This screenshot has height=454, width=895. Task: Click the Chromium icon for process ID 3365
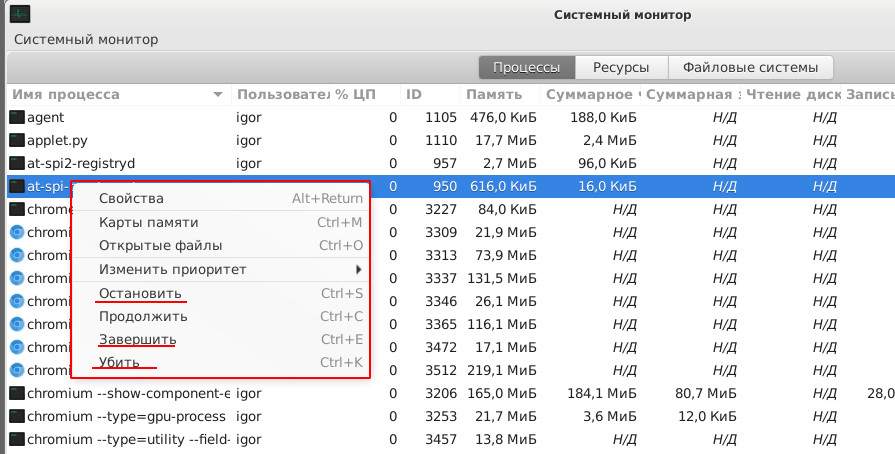pos(16,324)
